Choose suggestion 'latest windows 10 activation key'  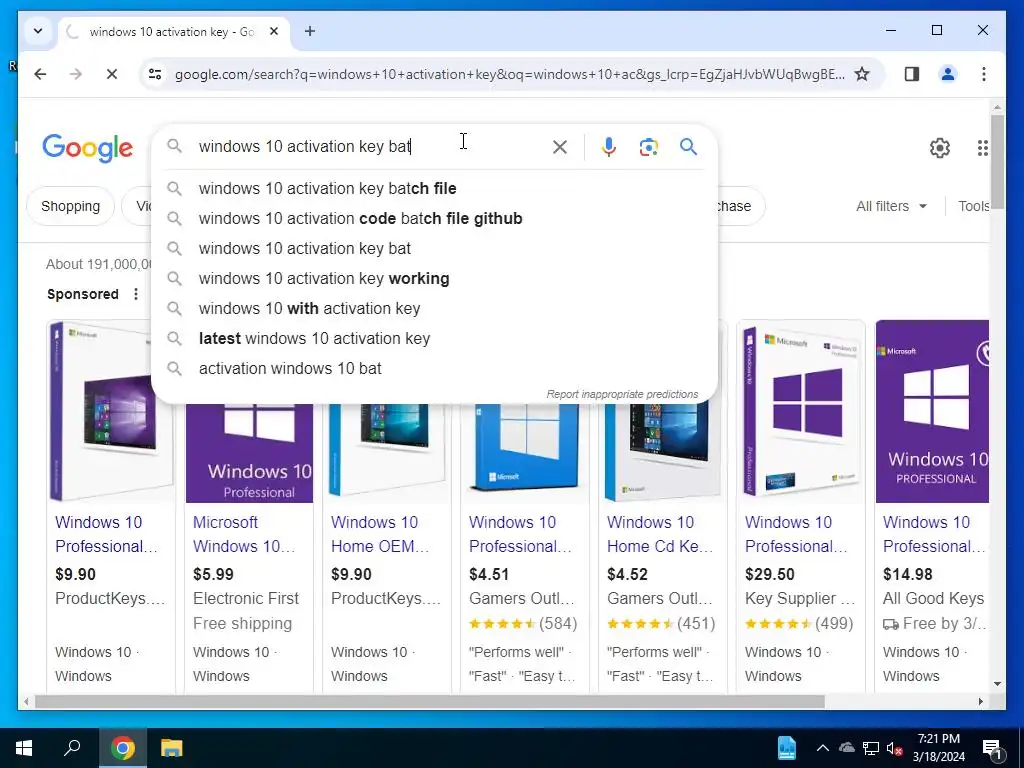click(434, 339)
